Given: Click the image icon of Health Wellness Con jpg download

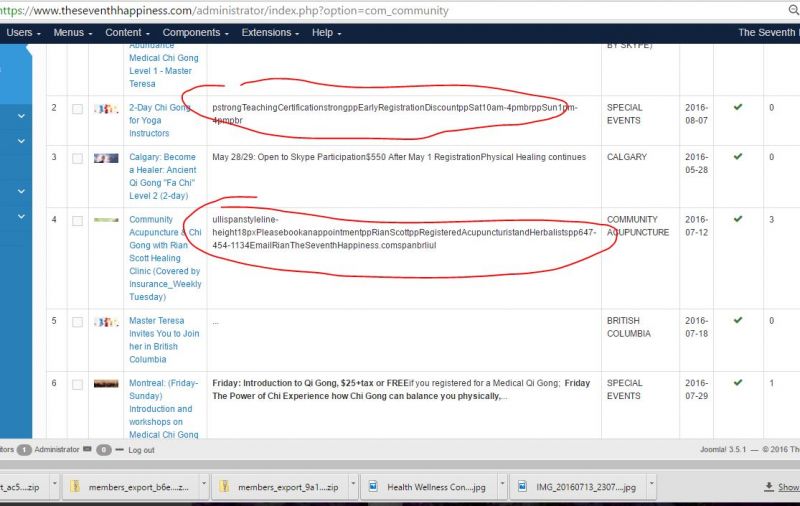Looking at the screenshot, I should 373,487.
